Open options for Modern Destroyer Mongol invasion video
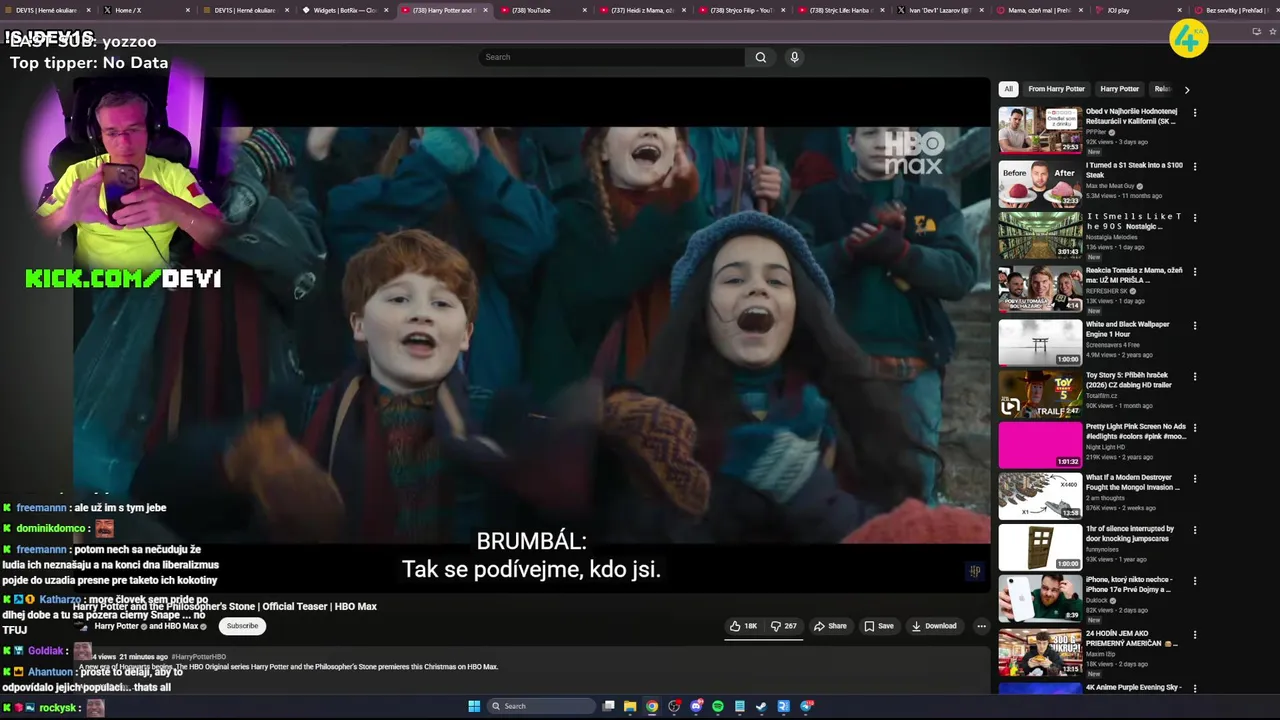Screen dimensions: 1280x720 coord(1194,479)
